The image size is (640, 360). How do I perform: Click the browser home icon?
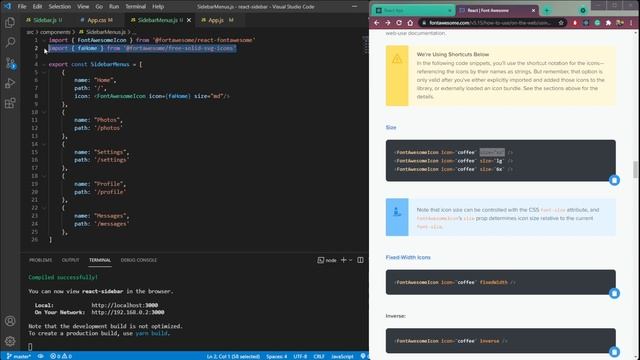coord(410,23)
